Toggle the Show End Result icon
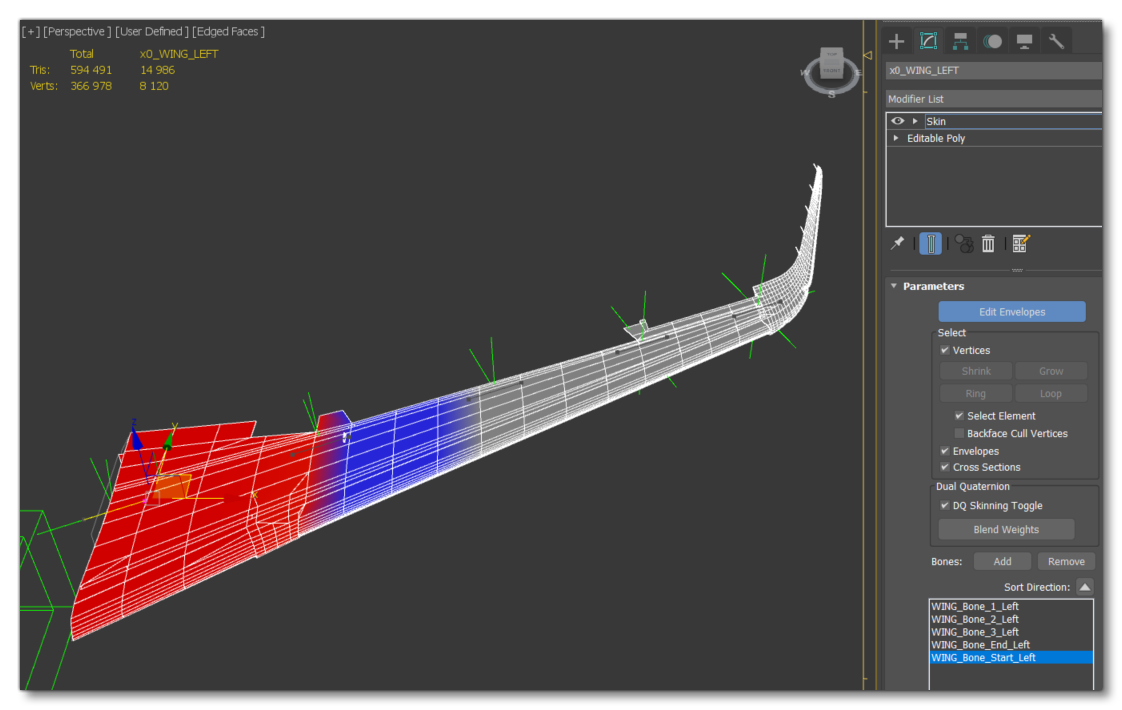This screenshot has width=1122, height=710. 930,243
